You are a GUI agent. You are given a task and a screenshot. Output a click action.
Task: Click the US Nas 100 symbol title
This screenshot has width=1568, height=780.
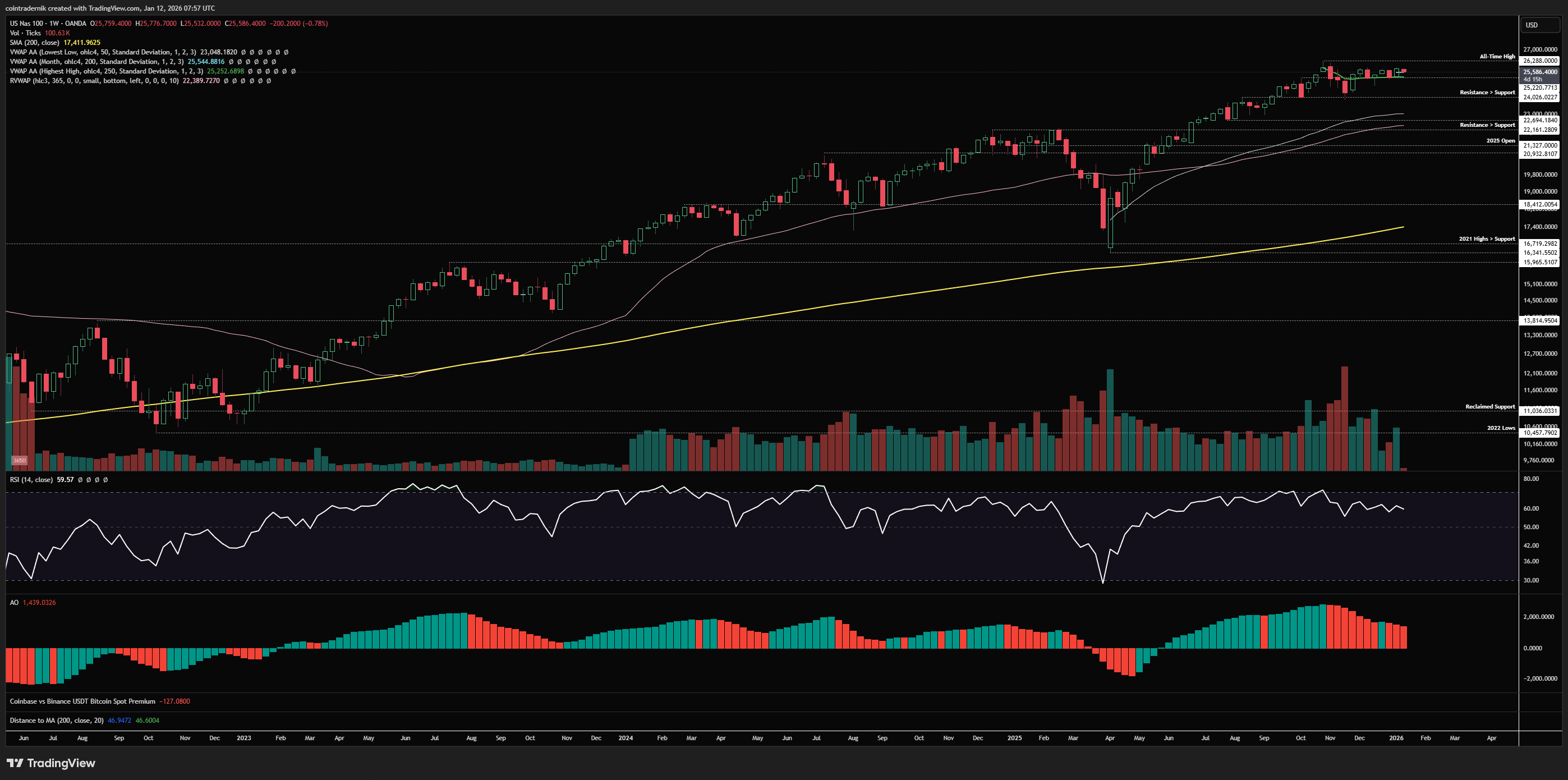click(26, 23)
